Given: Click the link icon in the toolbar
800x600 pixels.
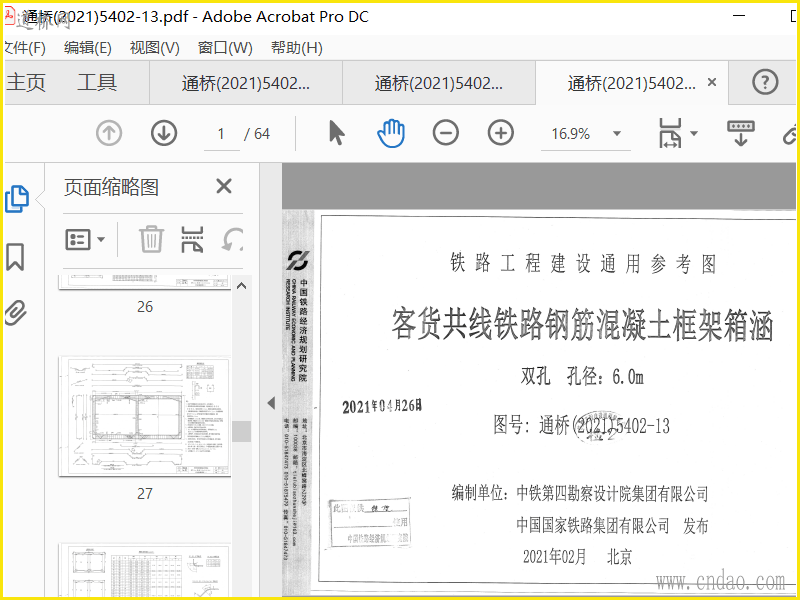Looking at the screenshot, I should pyautogui.click(x=790, y=134).
